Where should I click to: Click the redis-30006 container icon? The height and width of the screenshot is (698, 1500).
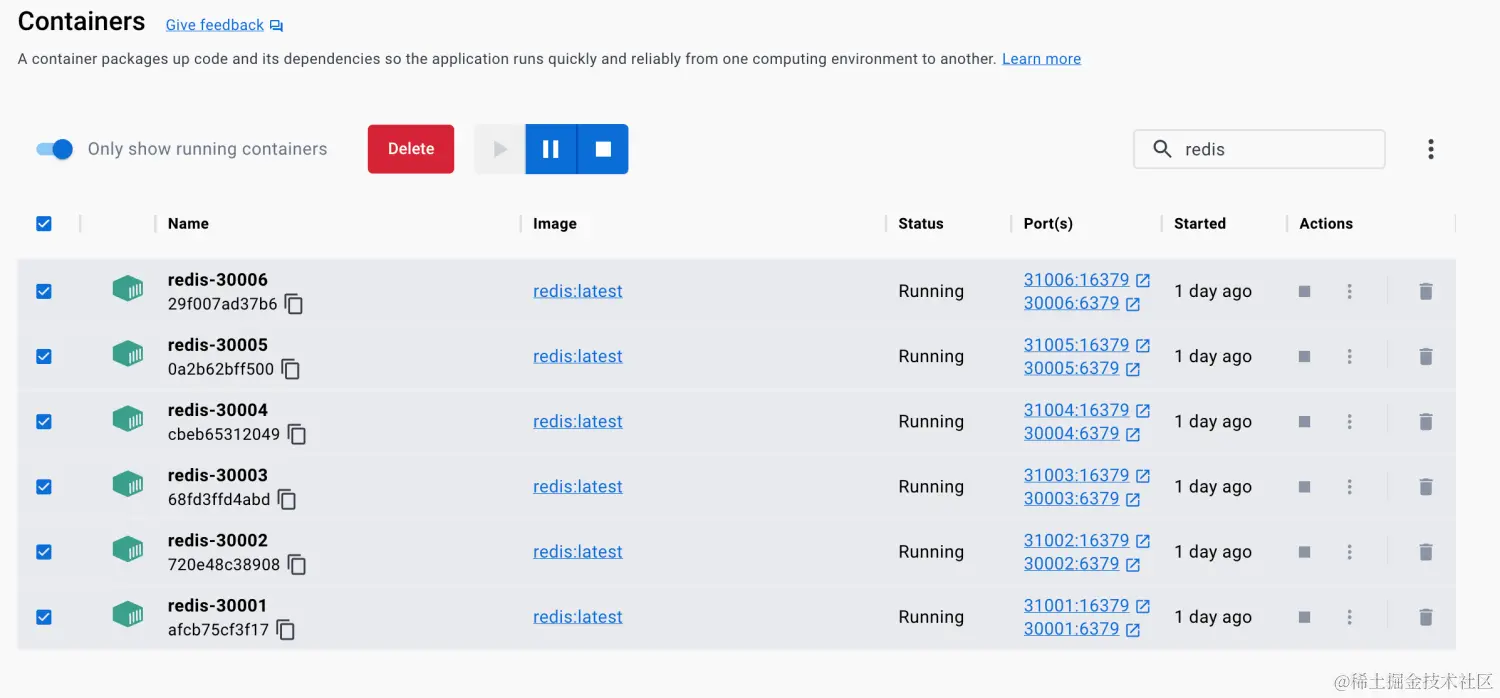[x=128, y=289]
